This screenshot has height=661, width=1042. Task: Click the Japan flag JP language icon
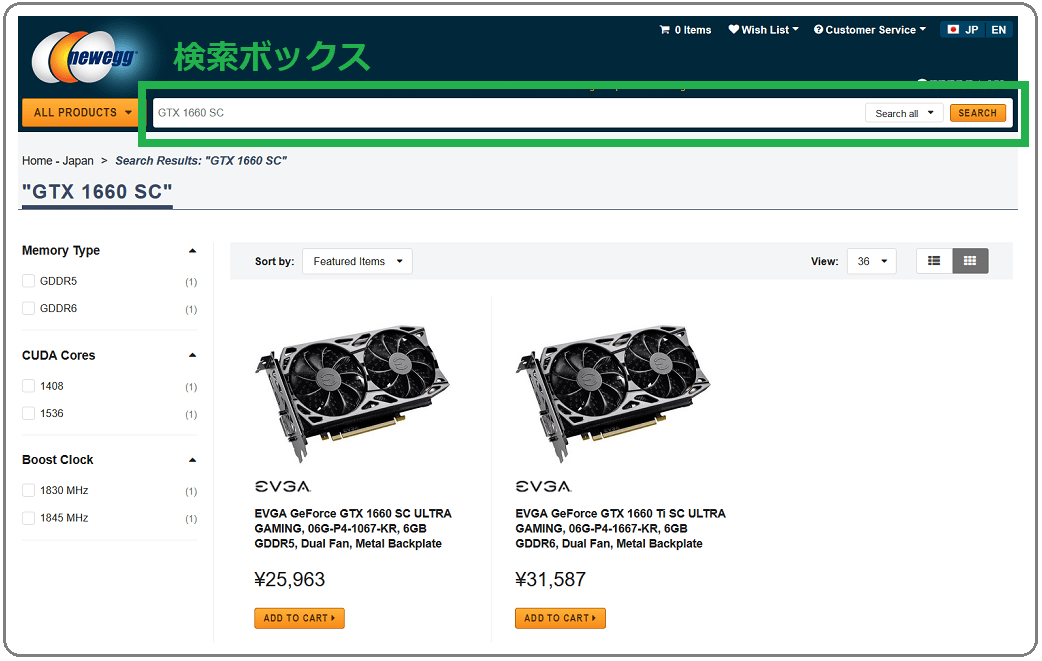(953, 30)
